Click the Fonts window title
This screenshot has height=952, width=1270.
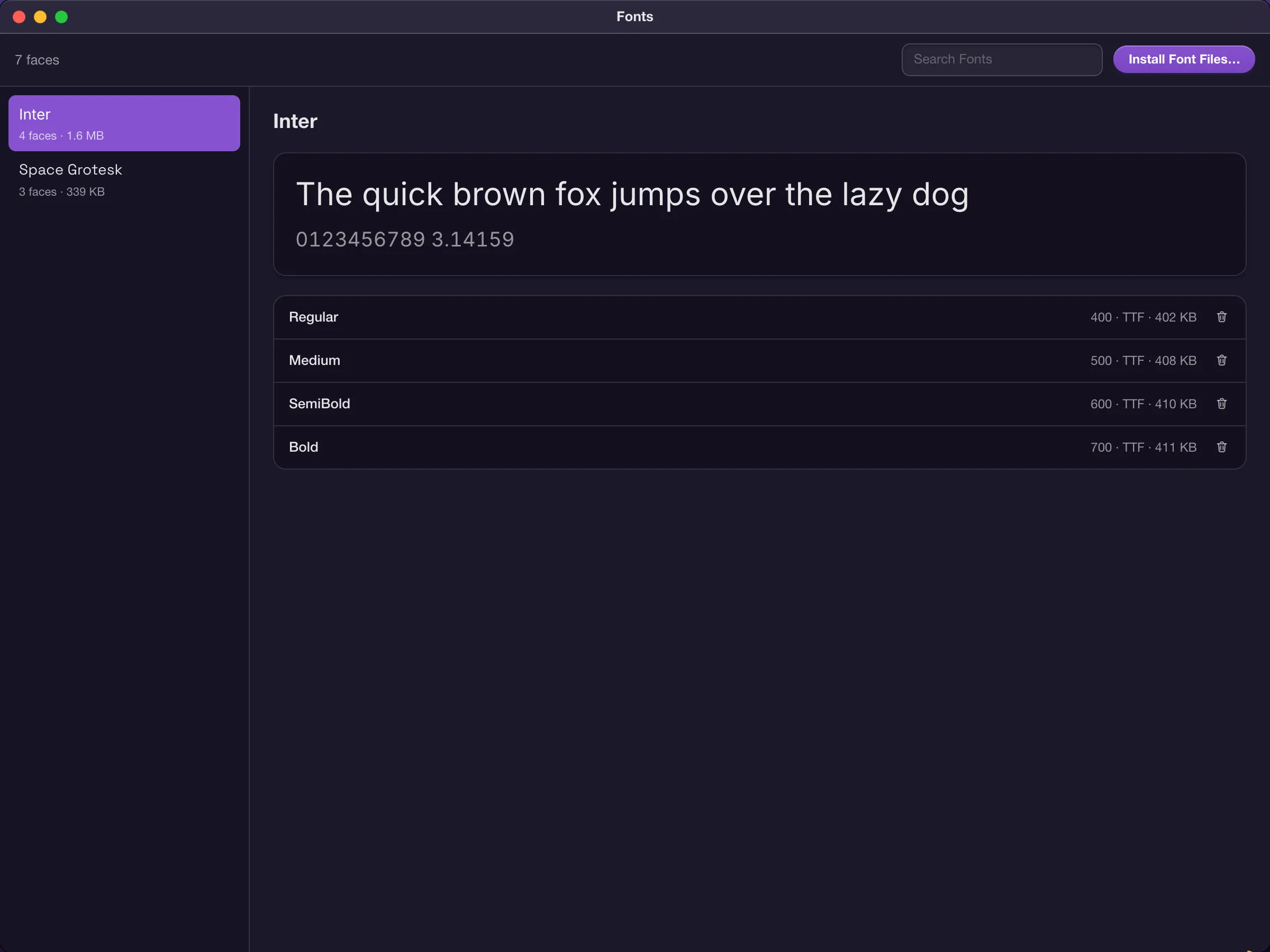click(634, 16)
